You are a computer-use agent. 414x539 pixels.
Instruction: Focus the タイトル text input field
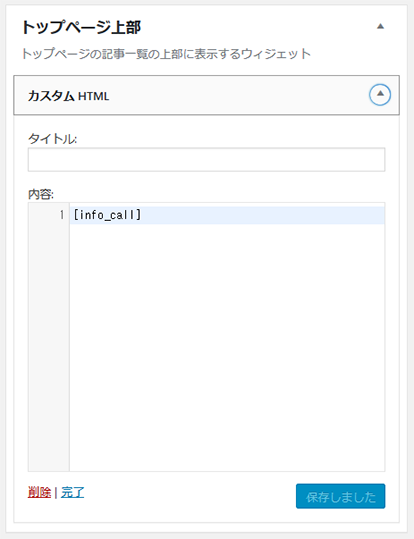[206, 160]
